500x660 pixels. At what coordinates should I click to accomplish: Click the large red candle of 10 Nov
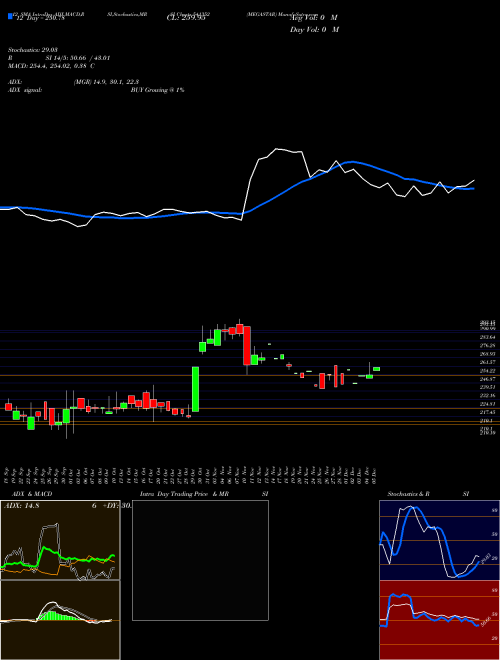[247, 345]
